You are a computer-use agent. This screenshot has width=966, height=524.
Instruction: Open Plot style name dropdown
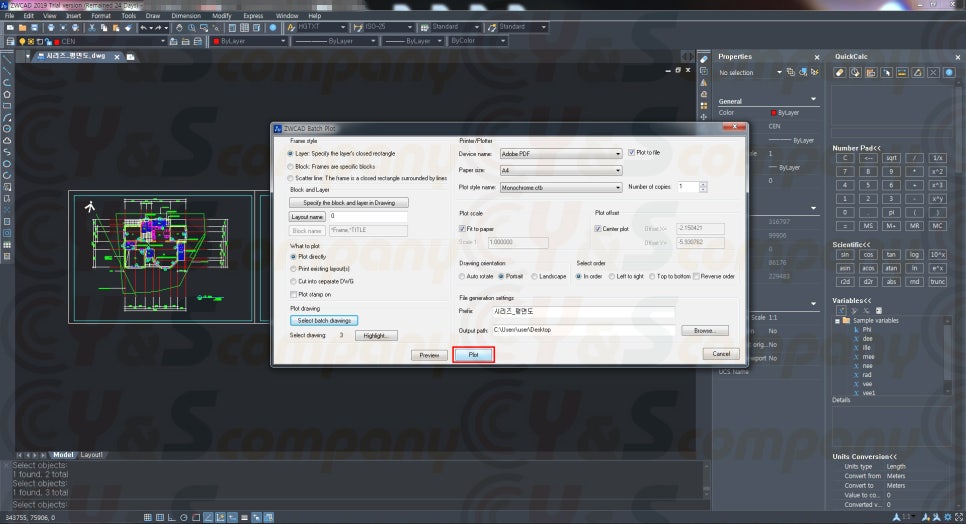click(x=561, y=187)
